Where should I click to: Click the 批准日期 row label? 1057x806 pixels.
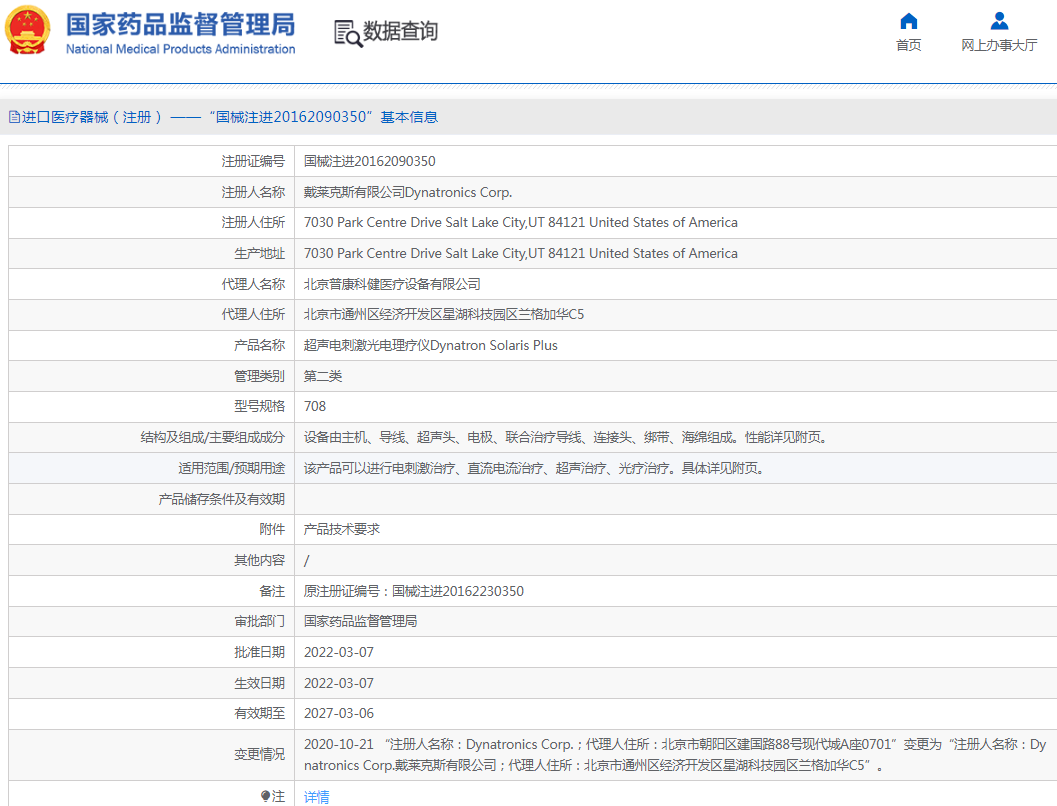pyautogui.click(x=260, y=652)
